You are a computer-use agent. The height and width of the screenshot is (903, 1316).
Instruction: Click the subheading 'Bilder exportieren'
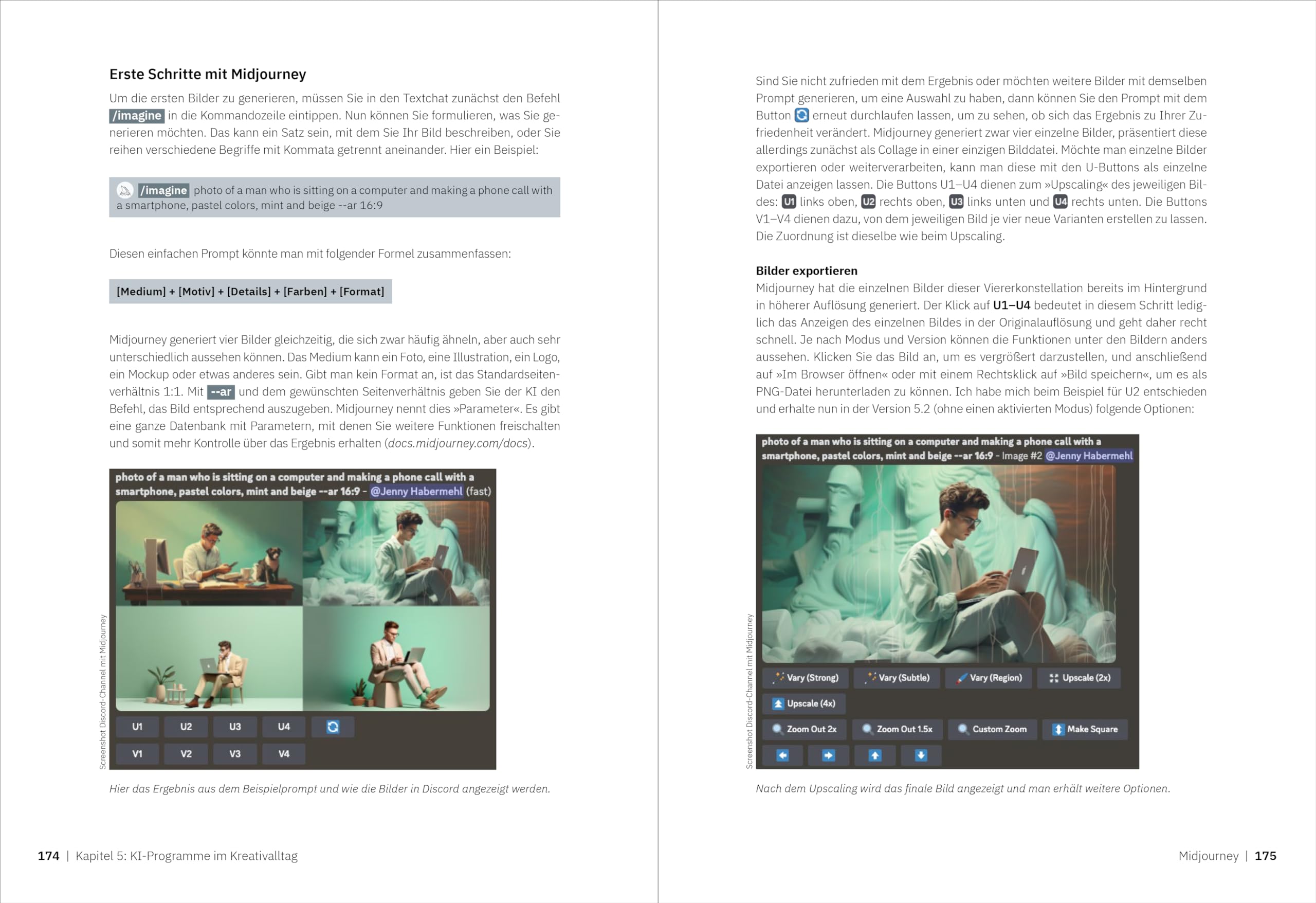pos(807,271)
